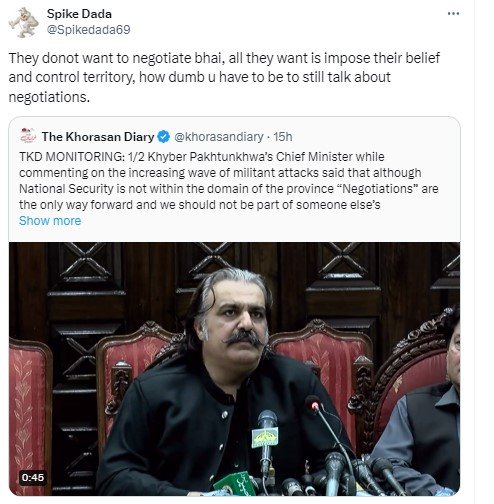Screen dimensions: 494x504
Task: Expand quoted tweet with Show more
Action: 50,221
